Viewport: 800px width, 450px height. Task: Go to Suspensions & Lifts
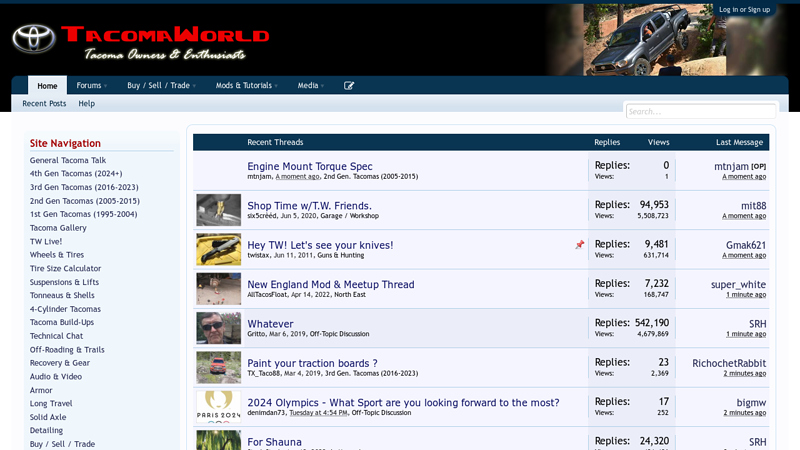coord(64,282)
